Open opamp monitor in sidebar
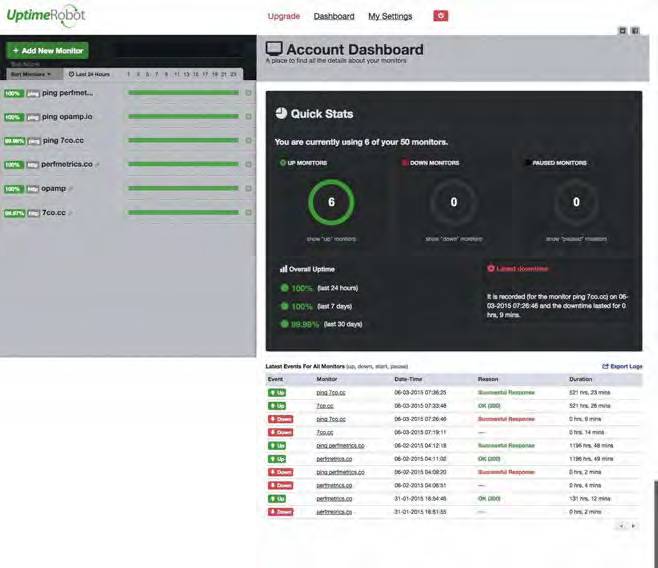This screenshot has width=658, height=568. click(x=53, y=188)
